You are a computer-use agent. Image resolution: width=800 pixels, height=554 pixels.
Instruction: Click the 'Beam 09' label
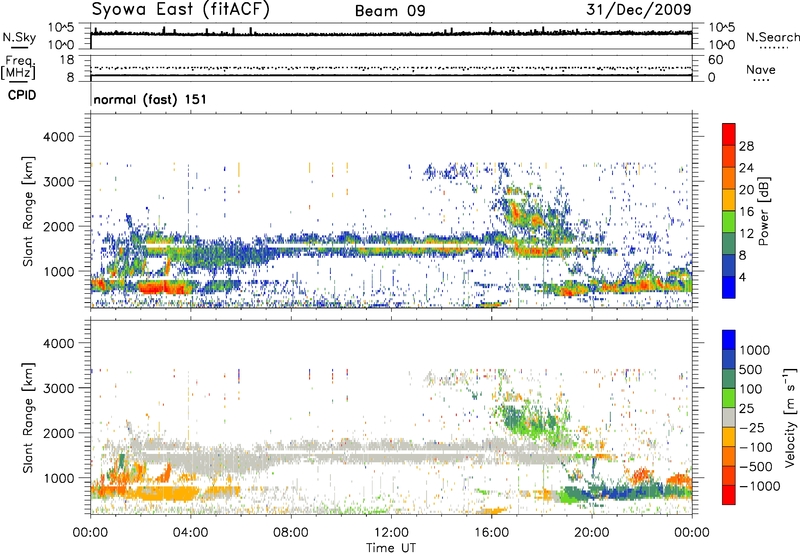point(390,11)
